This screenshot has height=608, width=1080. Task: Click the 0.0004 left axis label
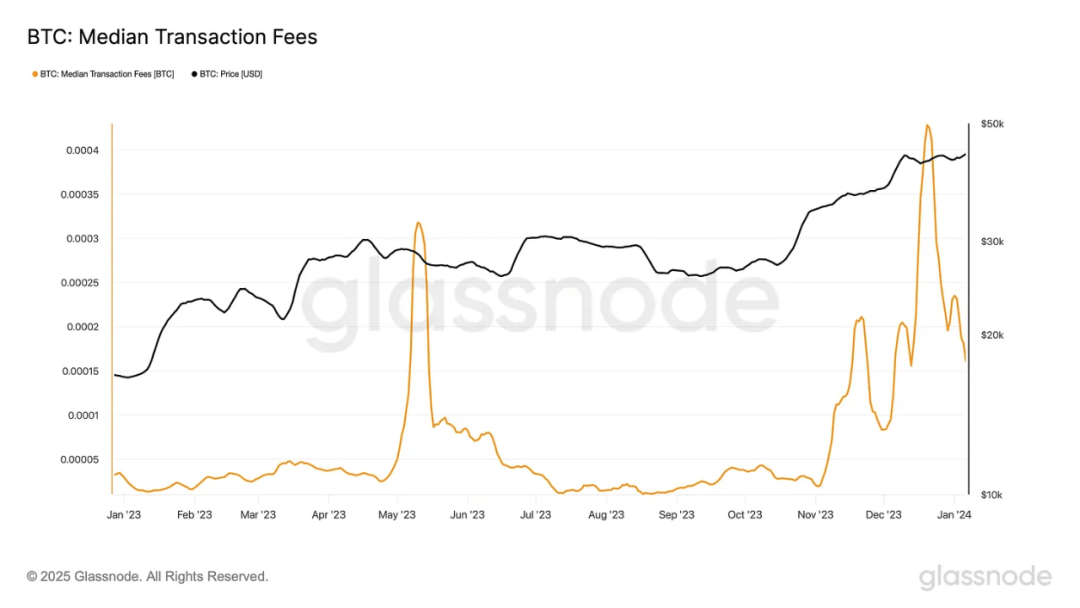coord(83,151)
